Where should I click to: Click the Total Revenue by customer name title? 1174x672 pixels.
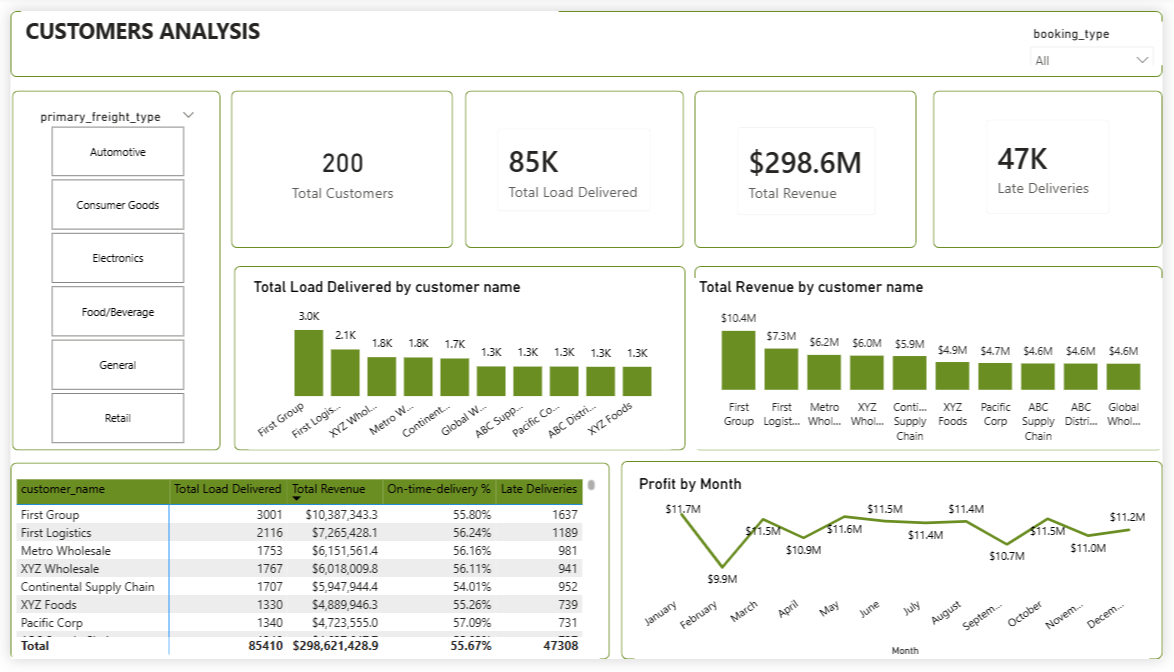[x=811, y=287]
